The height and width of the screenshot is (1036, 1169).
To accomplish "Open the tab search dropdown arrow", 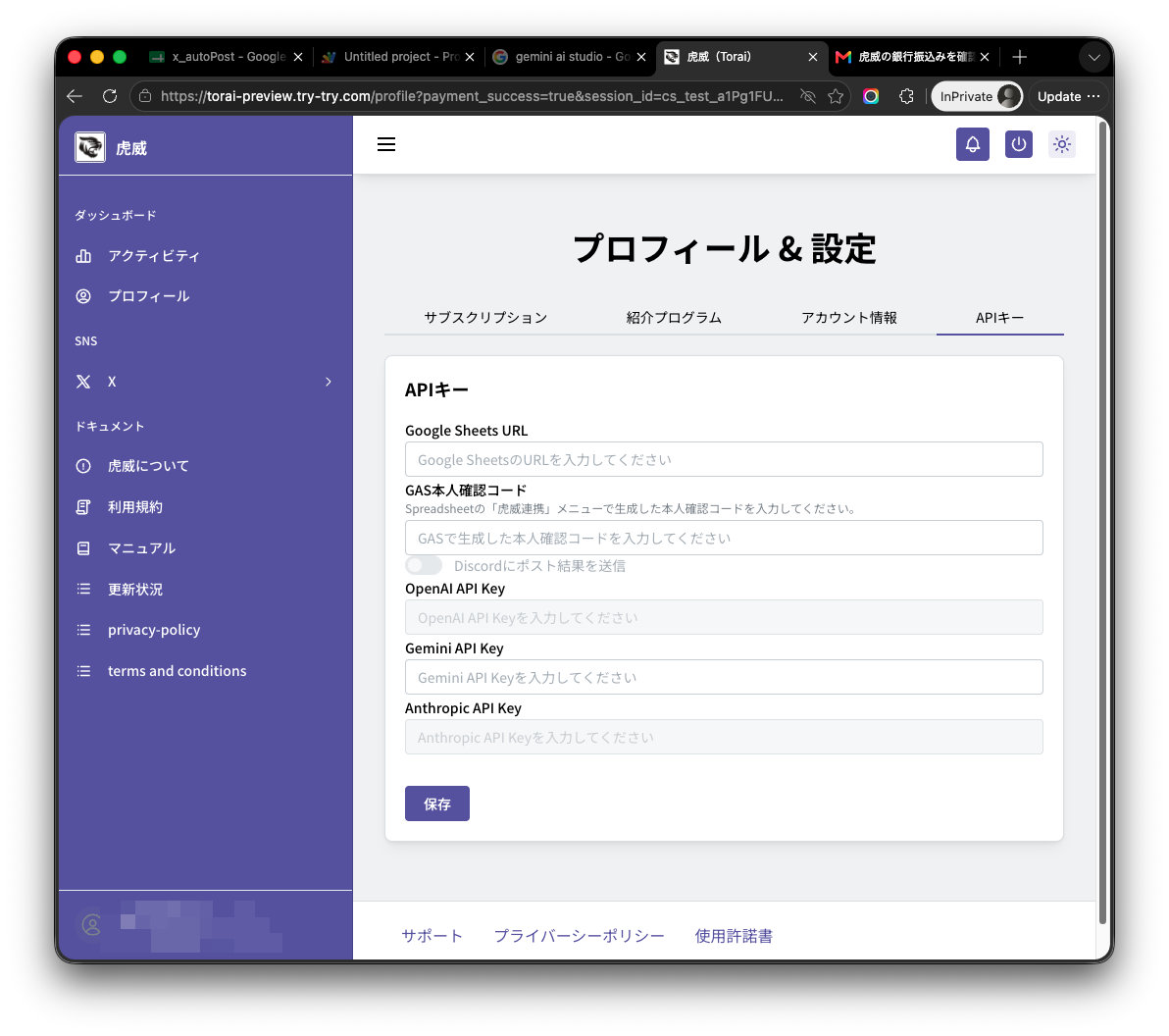I will click(x=1093, y=57).
